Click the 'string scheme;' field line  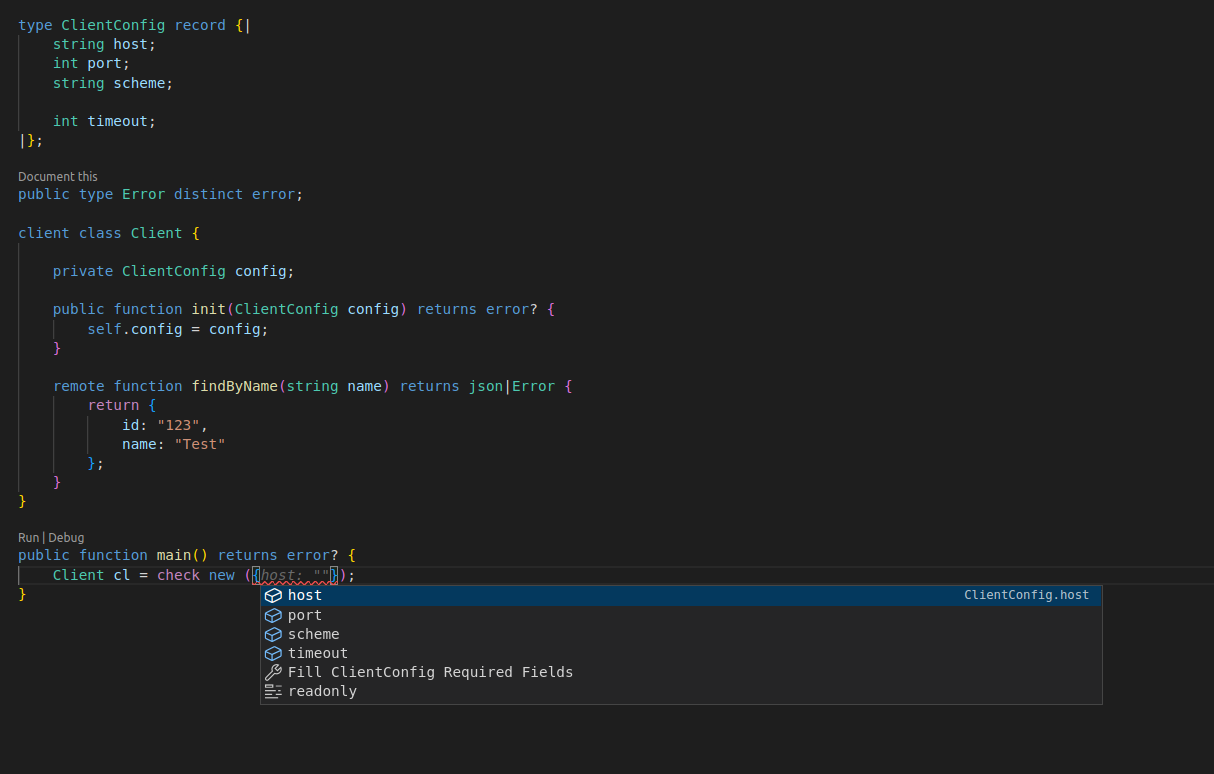(113, 83)
